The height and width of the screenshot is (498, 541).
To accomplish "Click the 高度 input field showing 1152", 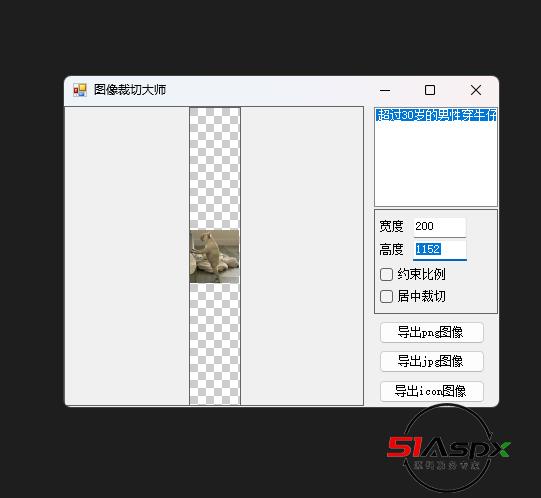I will [440, 249].
